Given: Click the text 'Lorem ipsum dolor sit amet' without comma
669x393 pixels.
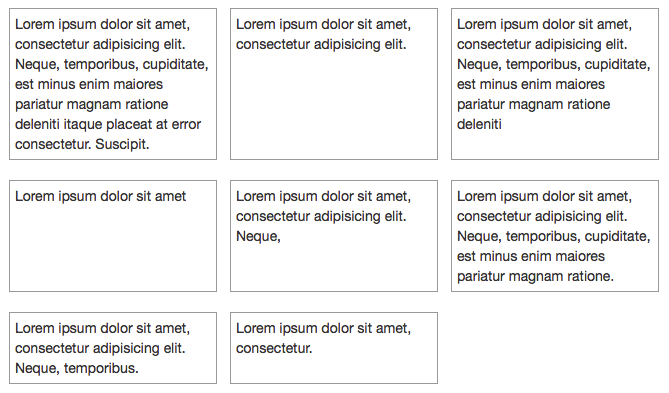Looking at the screenshot, I should pyautogui.click(x=101, y=196).
